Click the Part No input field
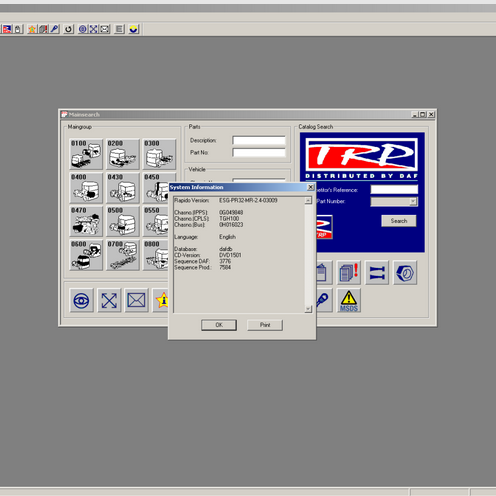 click(259, 153)
